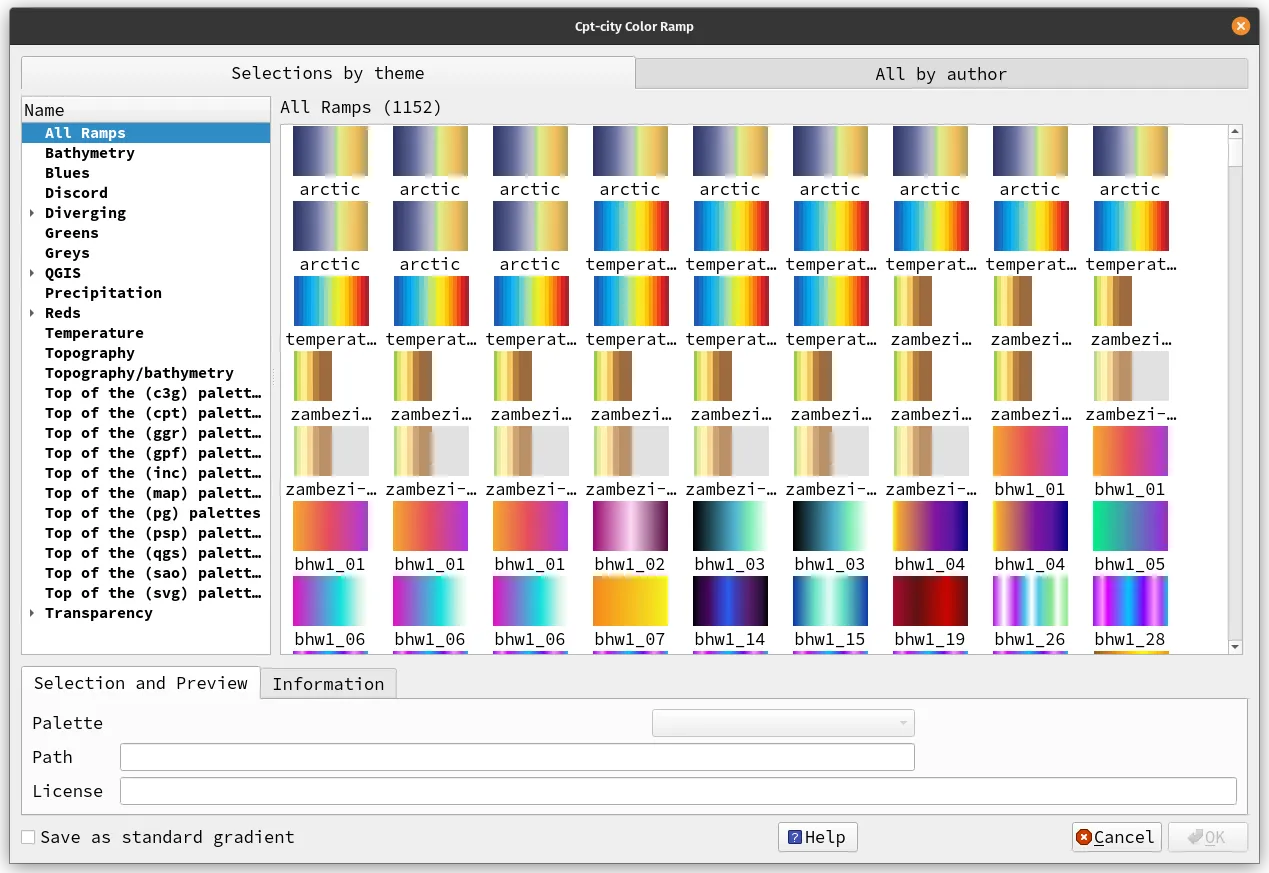Select the bhw1_07 orange color ramp
Image resolution: width=1269 pixels, height=873 pixels.
[630, 601]
